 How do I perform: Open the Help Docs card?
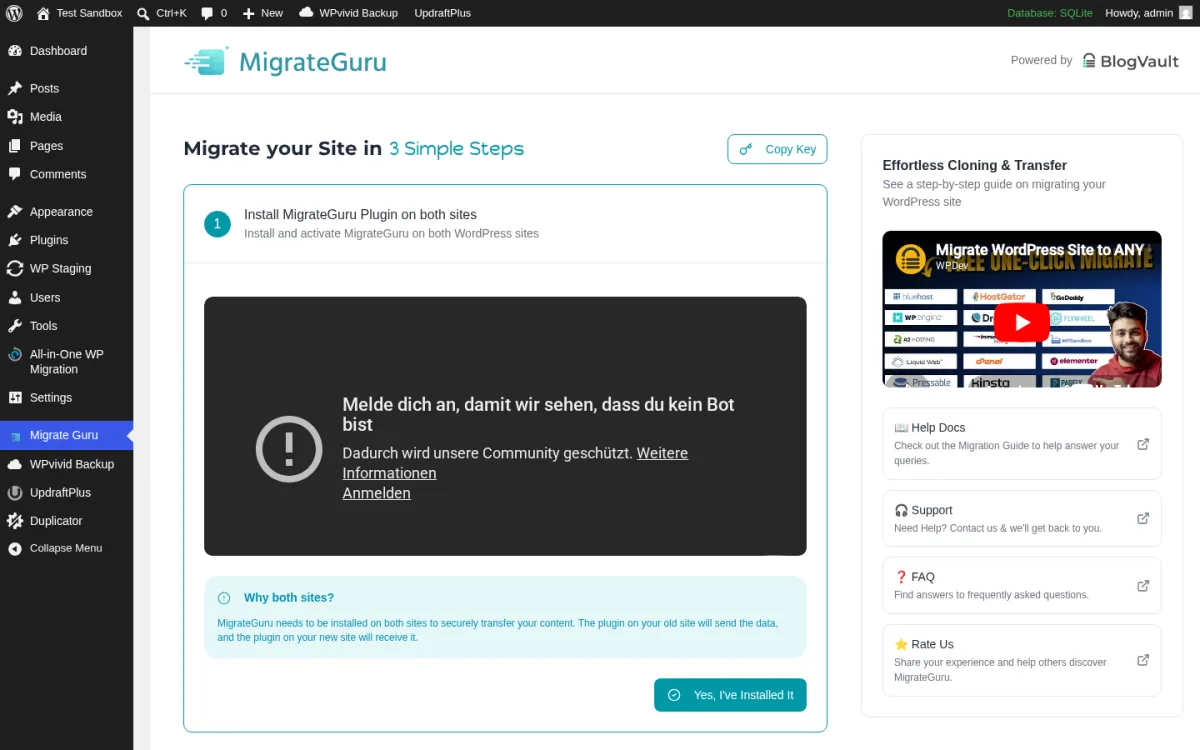(x=1021, y=444)
